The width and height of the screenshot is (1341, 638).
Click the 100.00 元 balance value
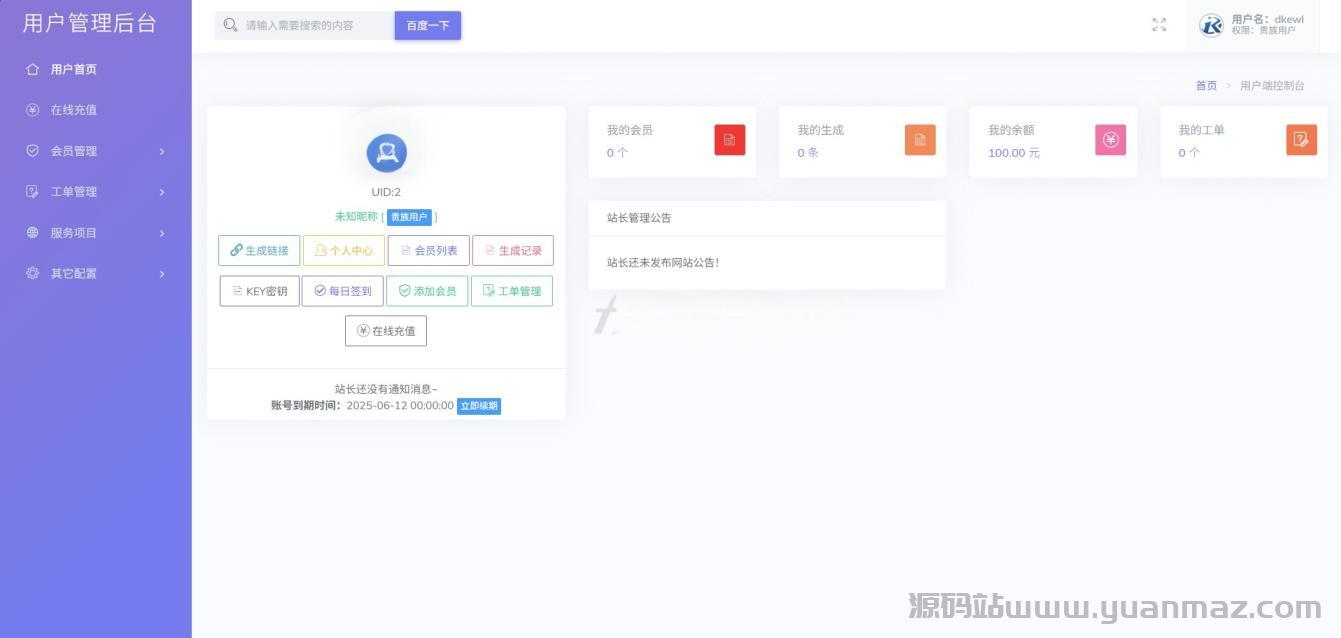[x=1014, y=153]
